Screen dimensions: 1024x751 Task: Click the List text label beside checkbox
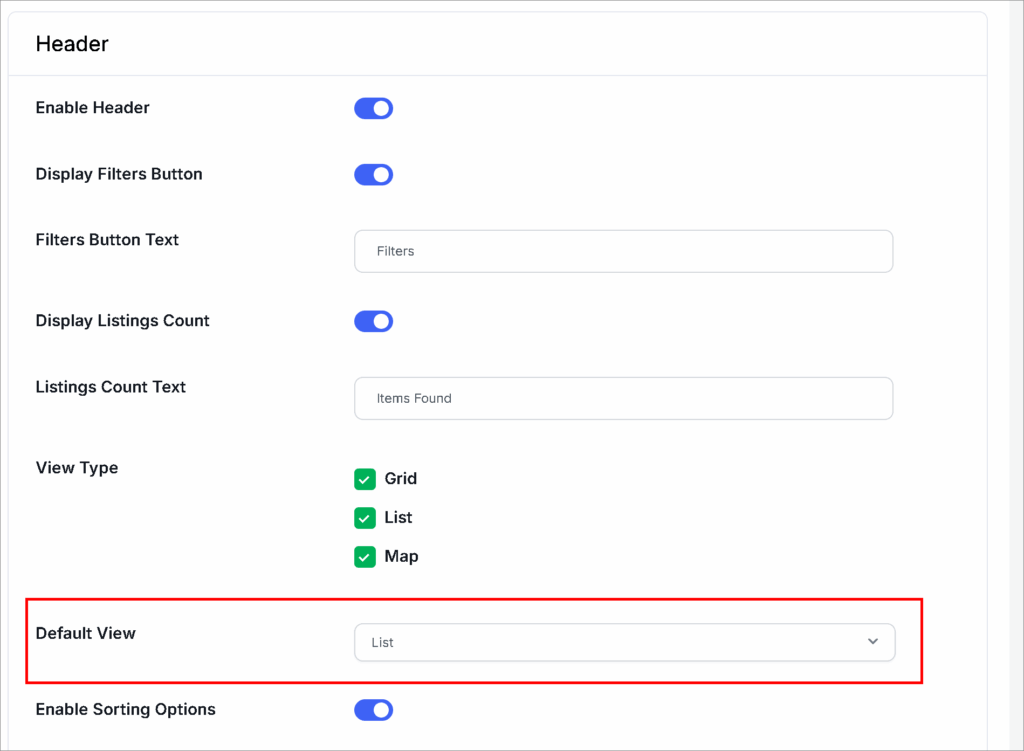(x=398, y=518)
